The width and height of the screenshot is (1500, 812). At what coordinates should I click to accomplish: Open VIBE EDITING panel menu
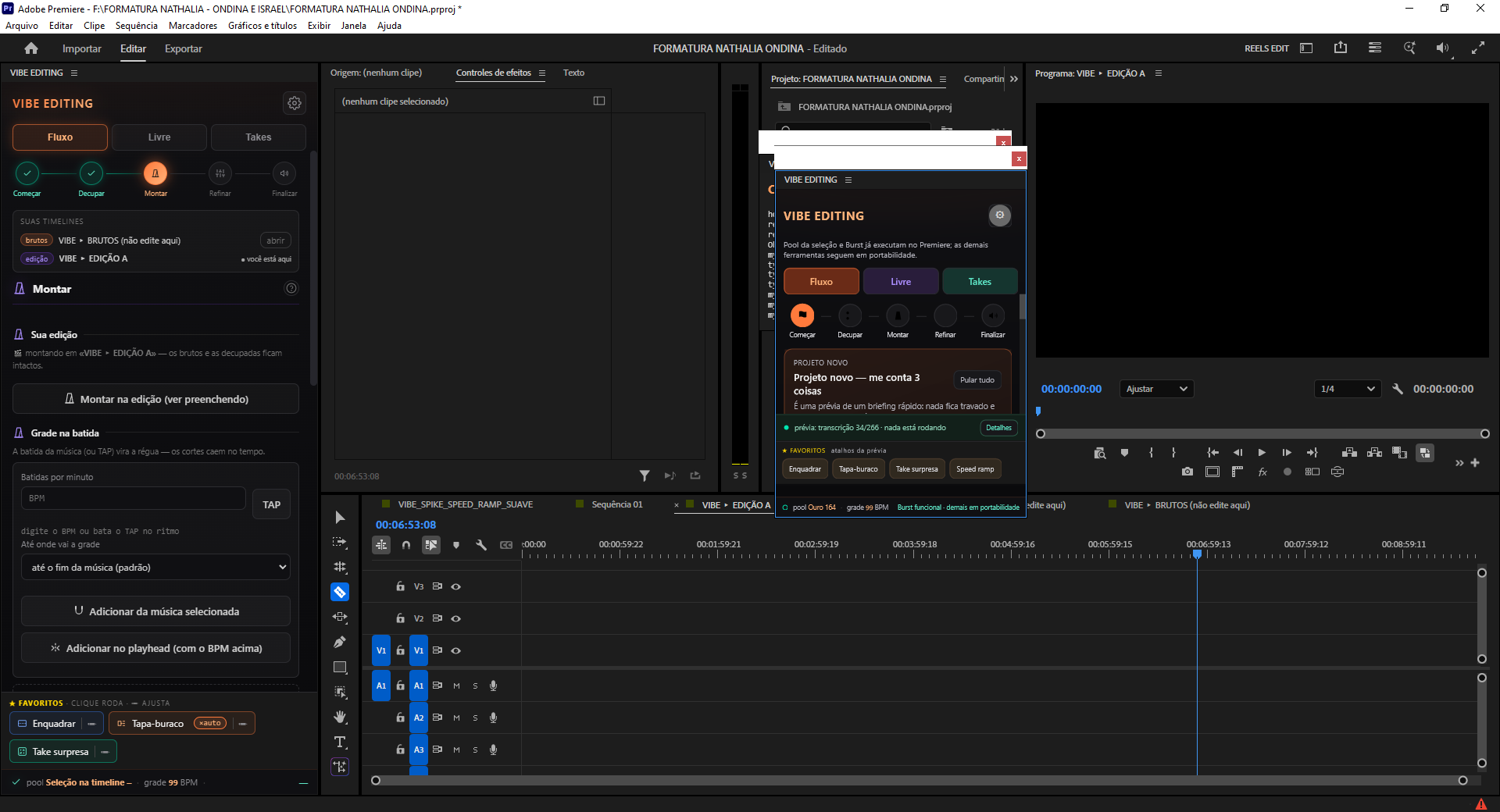click(74, 73)
